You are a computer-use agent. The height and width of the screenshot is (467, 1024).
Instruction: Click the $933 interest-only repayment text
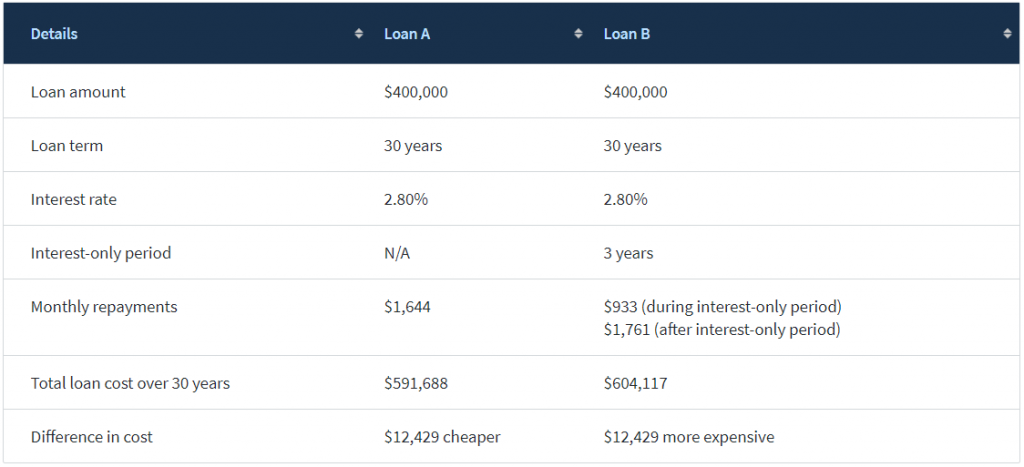click(722, 306)
